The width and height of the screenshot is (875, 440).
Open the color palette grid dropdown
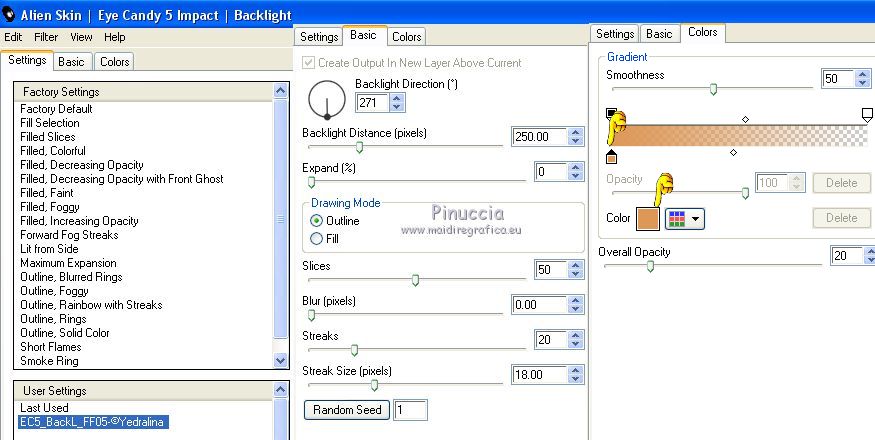coord(685,219)
